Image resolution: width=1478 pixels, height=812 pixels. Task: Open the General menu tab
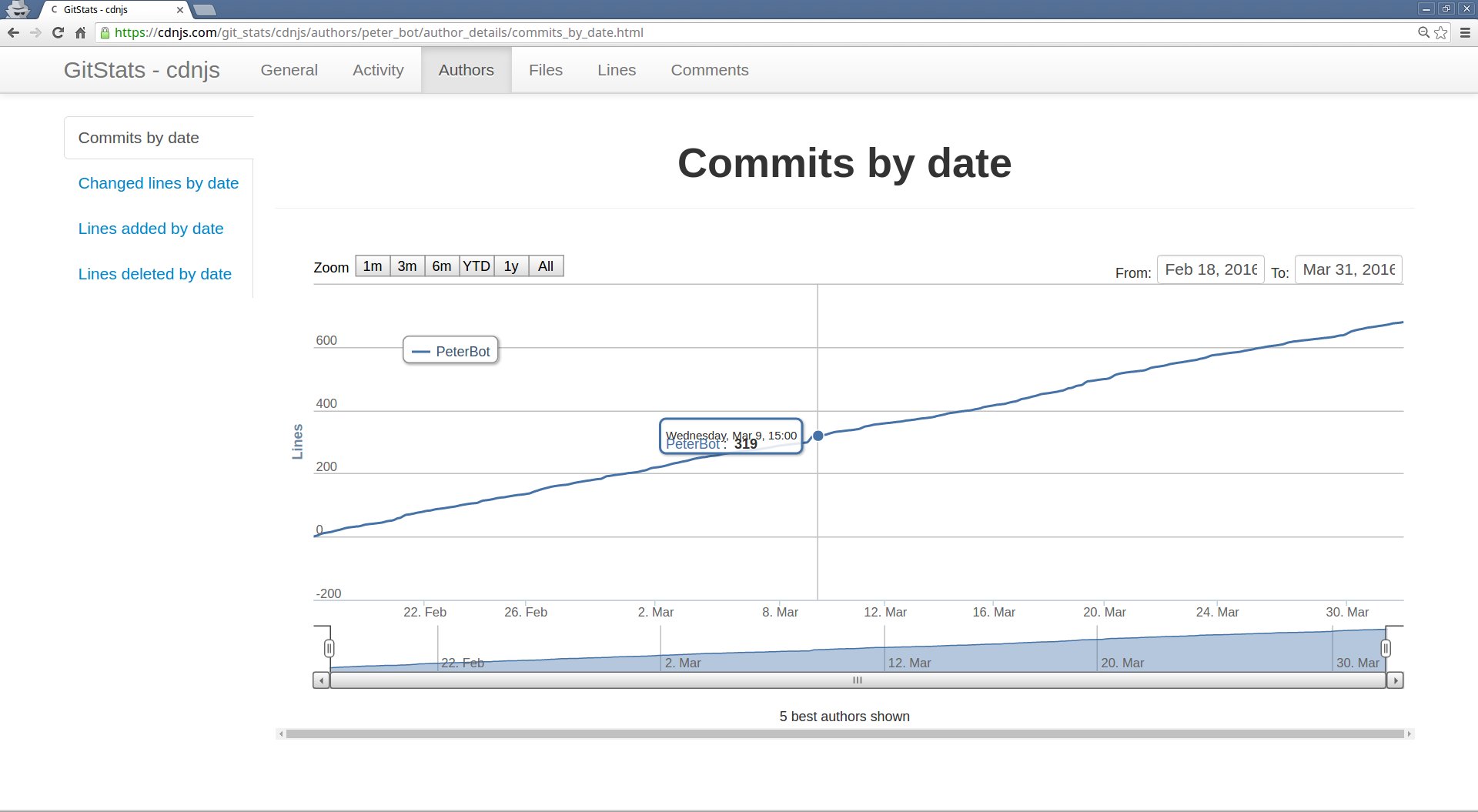[x=289, y=70]
